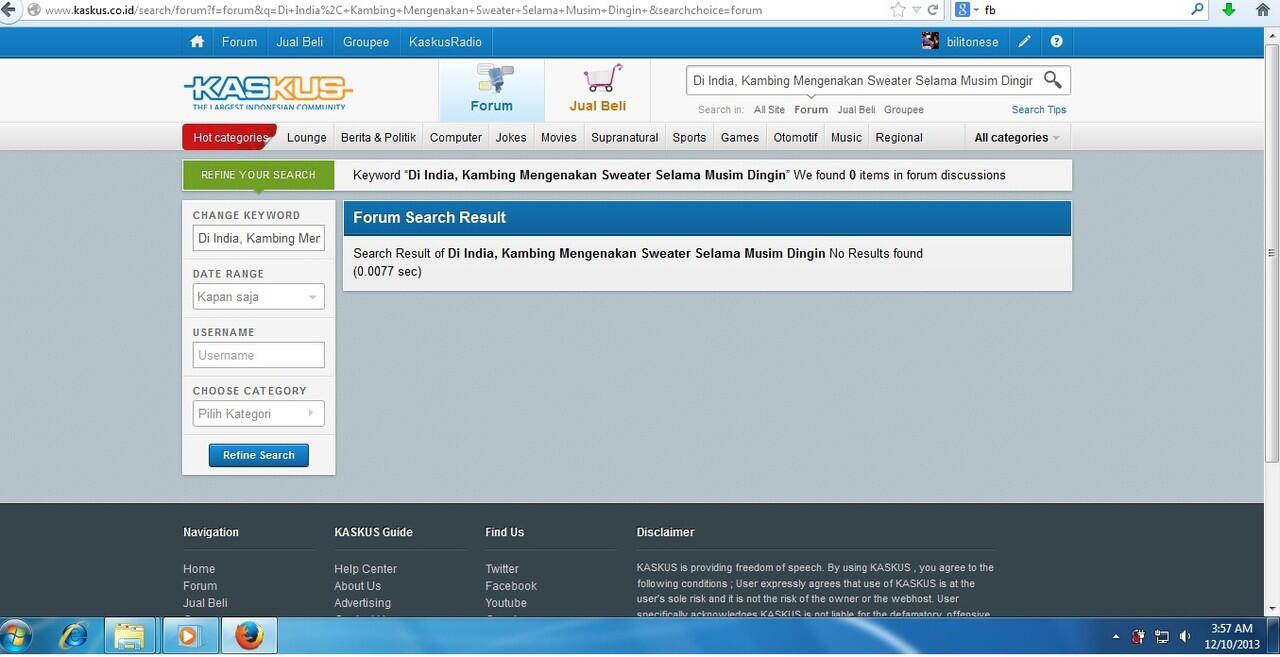Choose Jual Beli search scope

(x=856, y=110)
